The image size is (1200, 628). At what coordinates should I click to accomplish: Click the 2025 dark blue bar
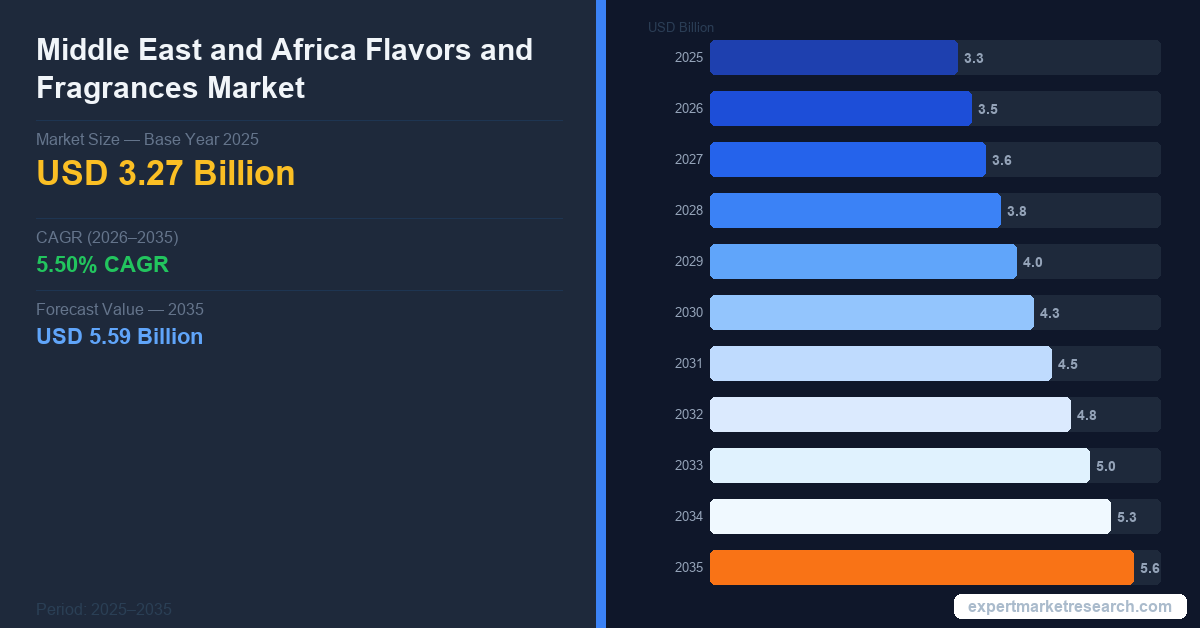click(833, 58)
